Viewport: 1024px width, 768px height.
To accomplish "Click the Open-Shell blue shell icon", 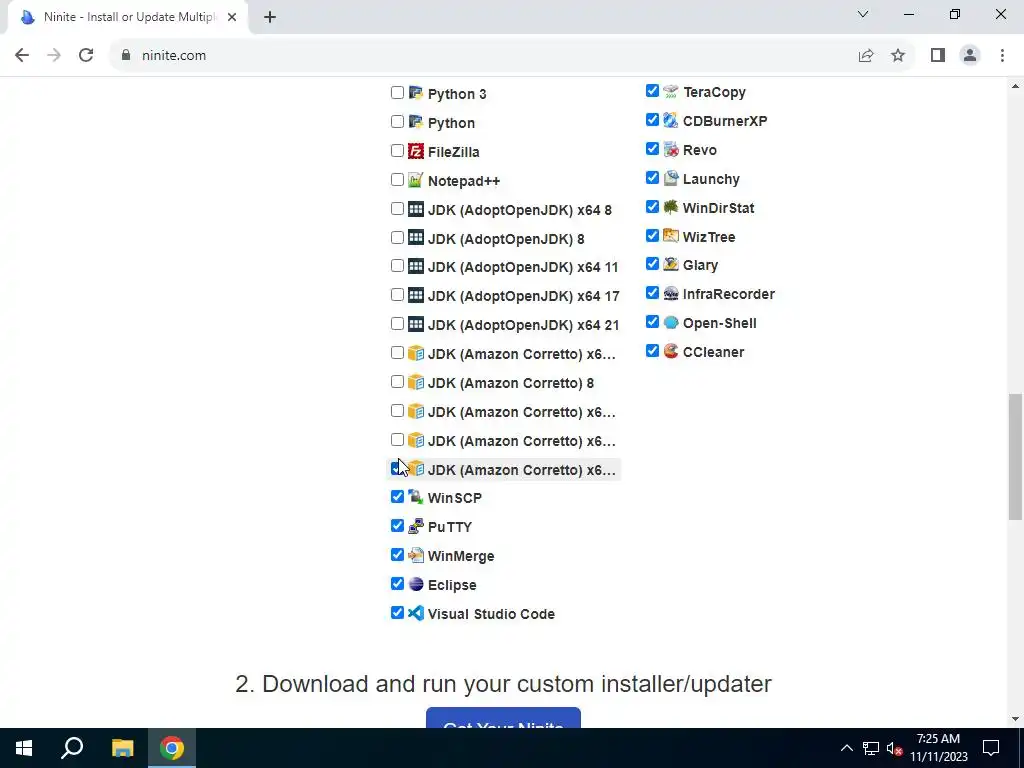I will click(671, 322).
